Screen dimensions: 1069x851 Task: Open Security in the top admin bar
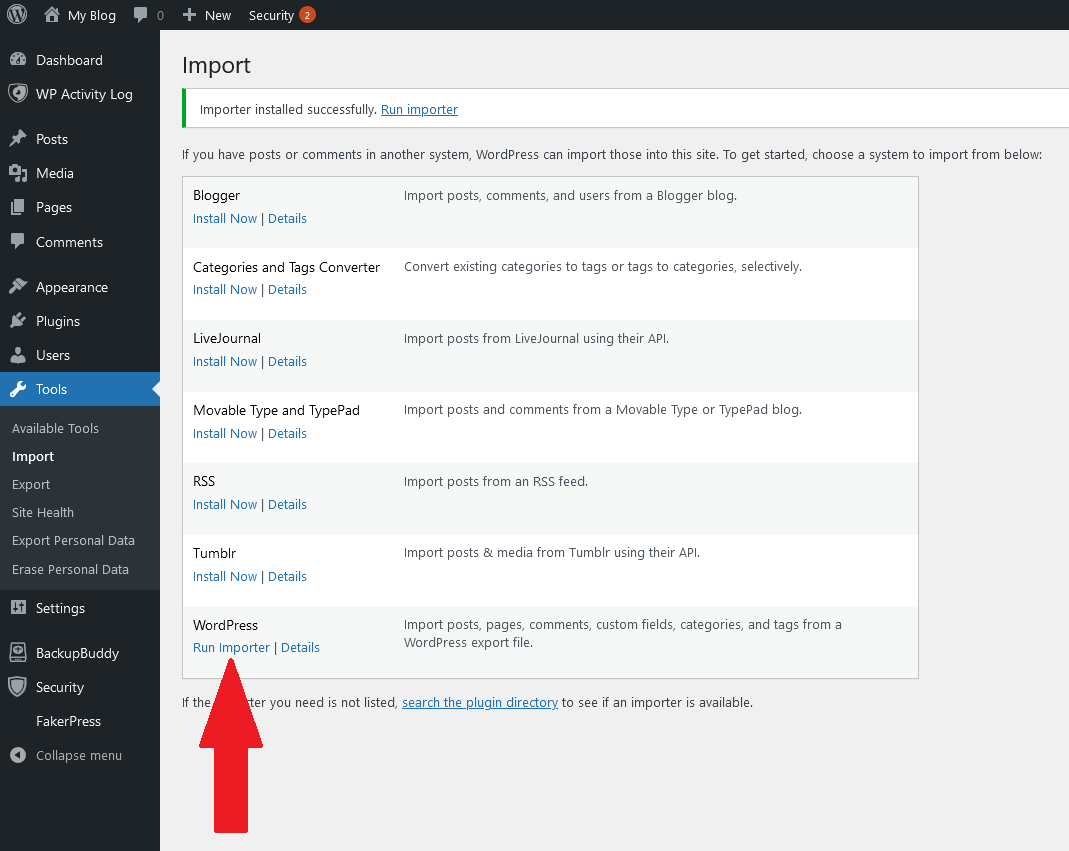[271, 15]
